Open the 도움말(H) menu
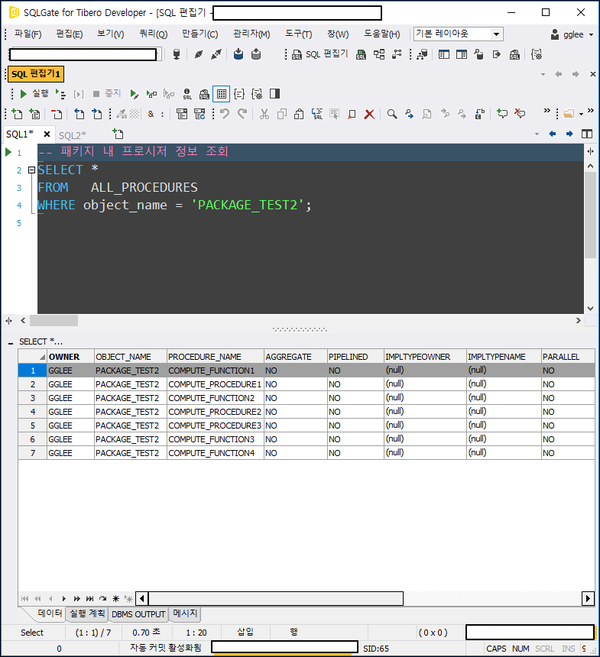600x657 pixels. [x=382, y=34]
